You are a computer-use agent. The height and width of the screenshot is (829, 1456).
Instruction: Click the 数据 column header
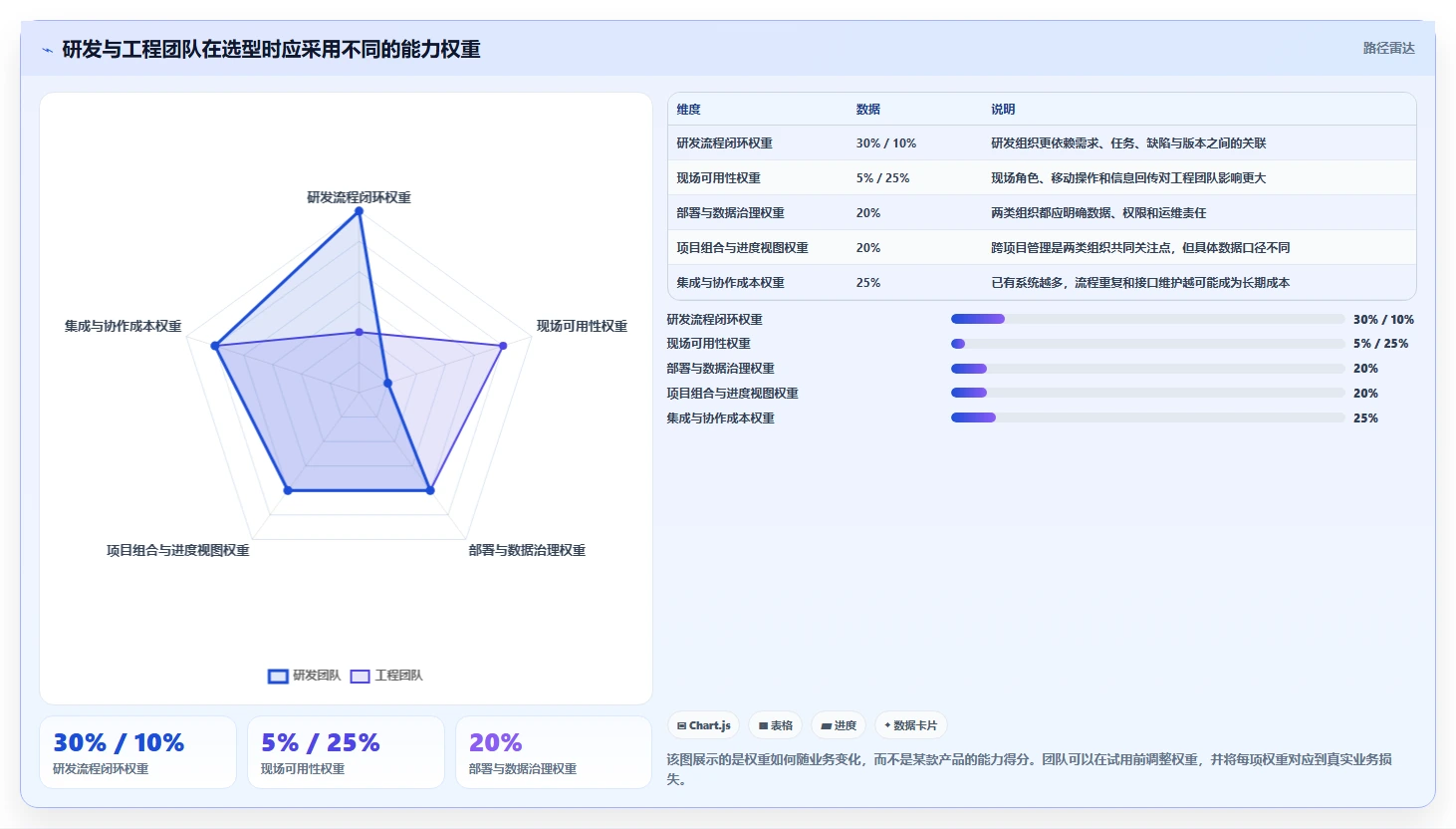tap(868, 110)
